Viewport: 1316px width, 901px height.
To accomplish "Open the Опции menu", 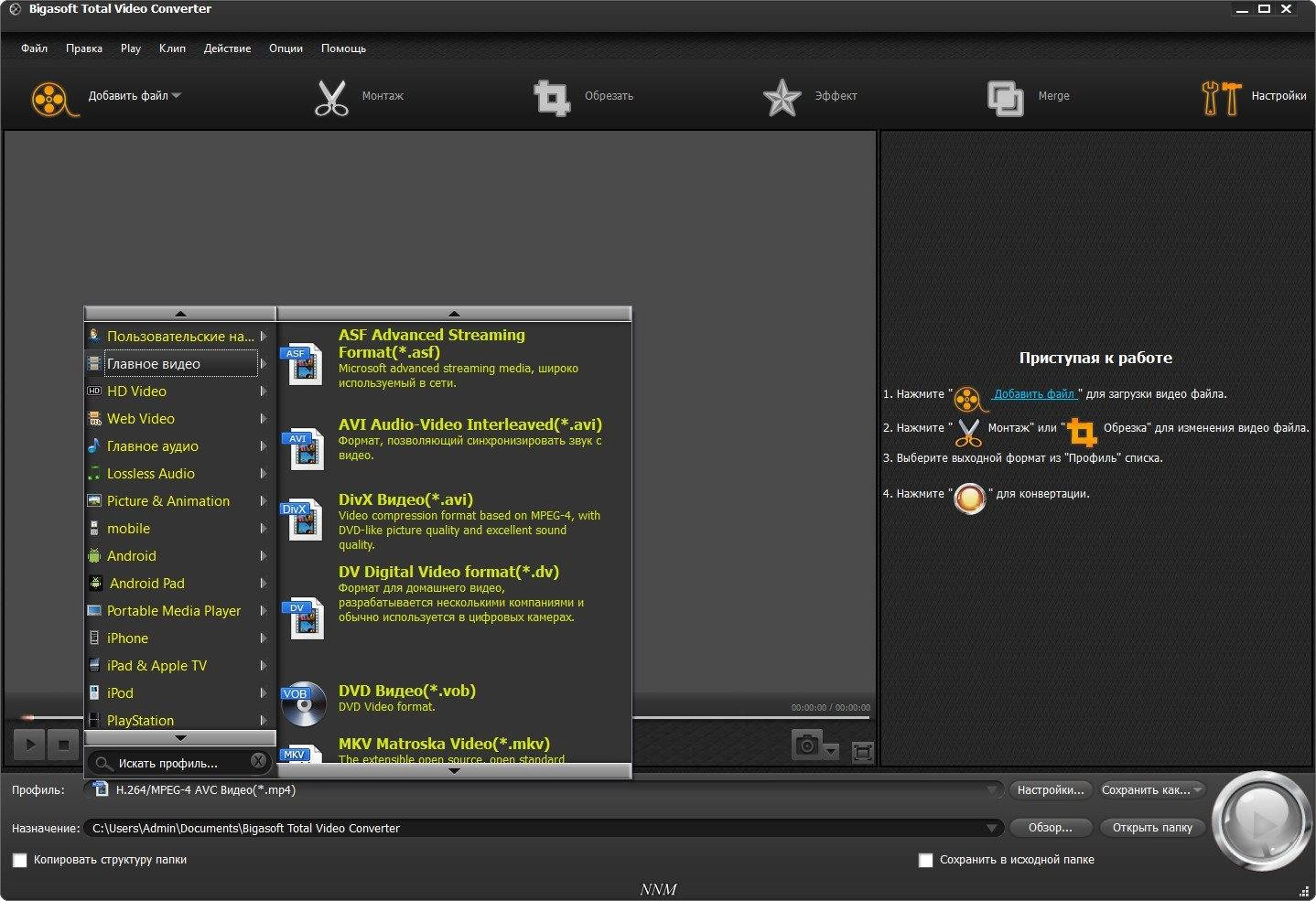I will point(286,48).
